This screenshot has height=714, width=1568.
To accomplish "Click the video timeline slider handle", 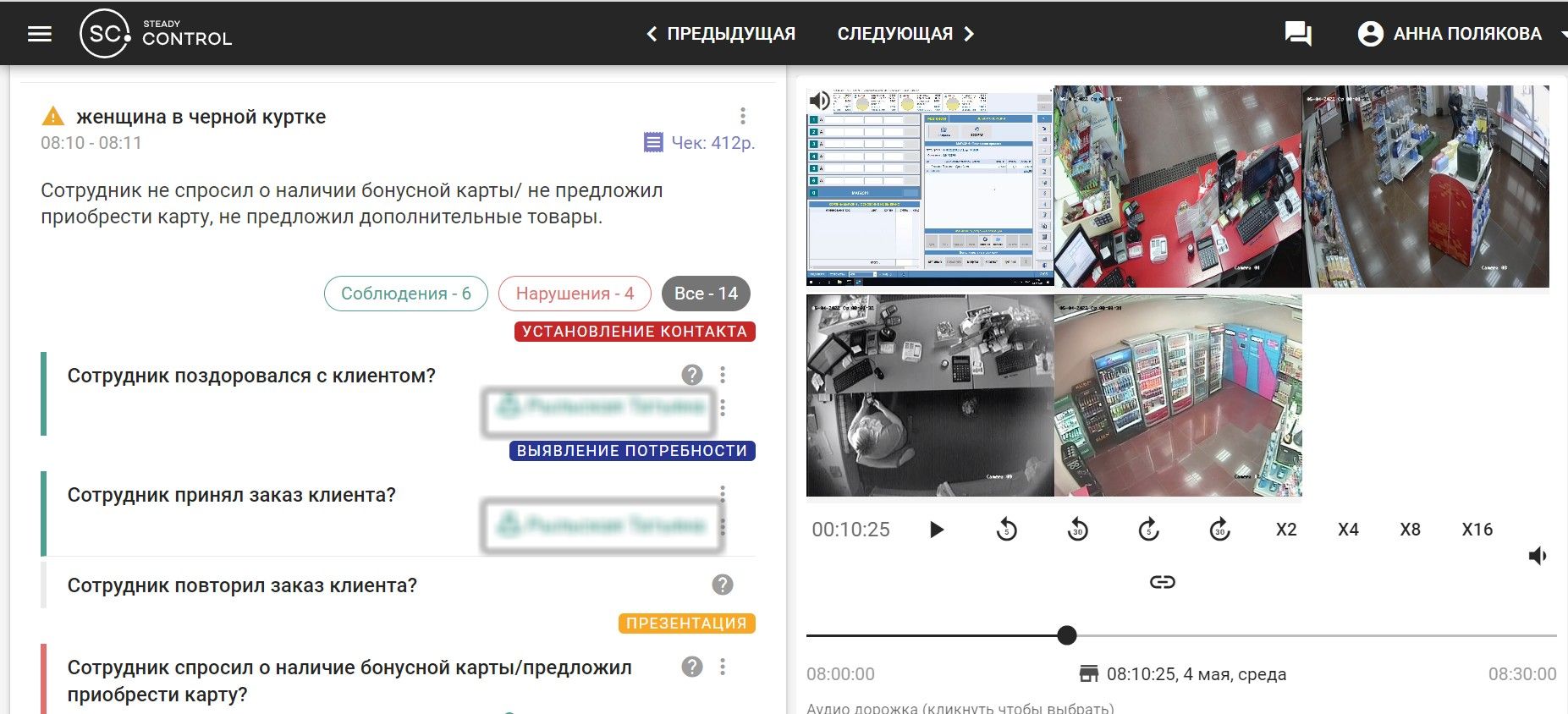I will [1067, 635].
